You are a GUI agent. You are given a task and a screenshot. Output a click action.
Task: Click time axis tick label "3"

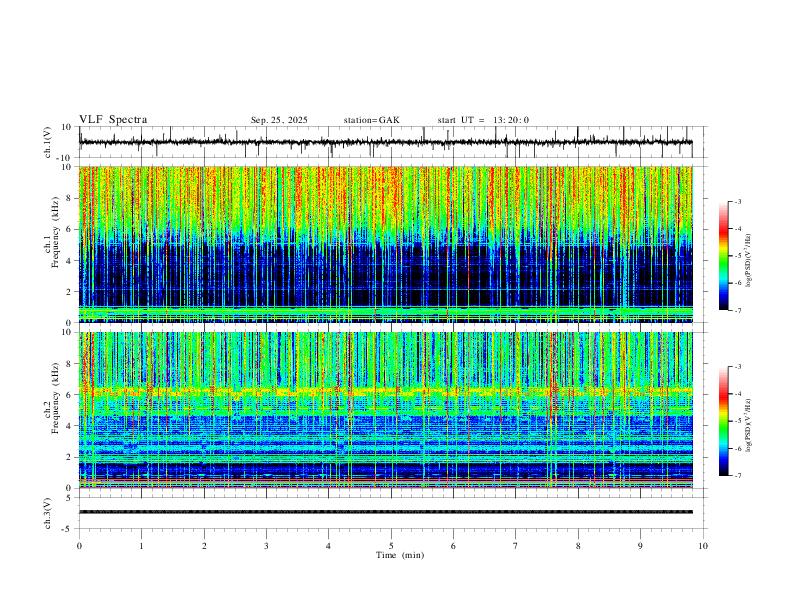[266, 546]
